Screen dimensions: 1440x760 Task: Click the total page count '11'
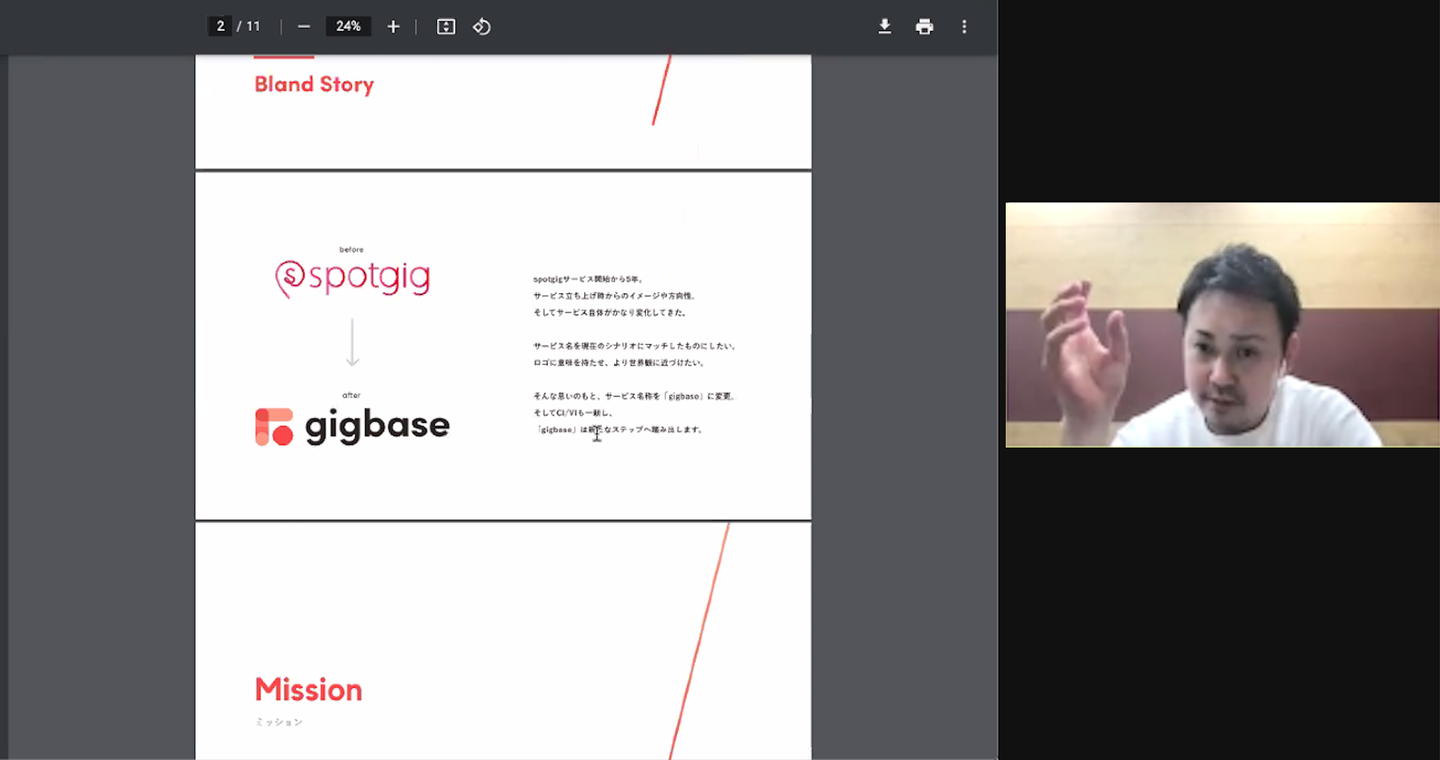253,27
